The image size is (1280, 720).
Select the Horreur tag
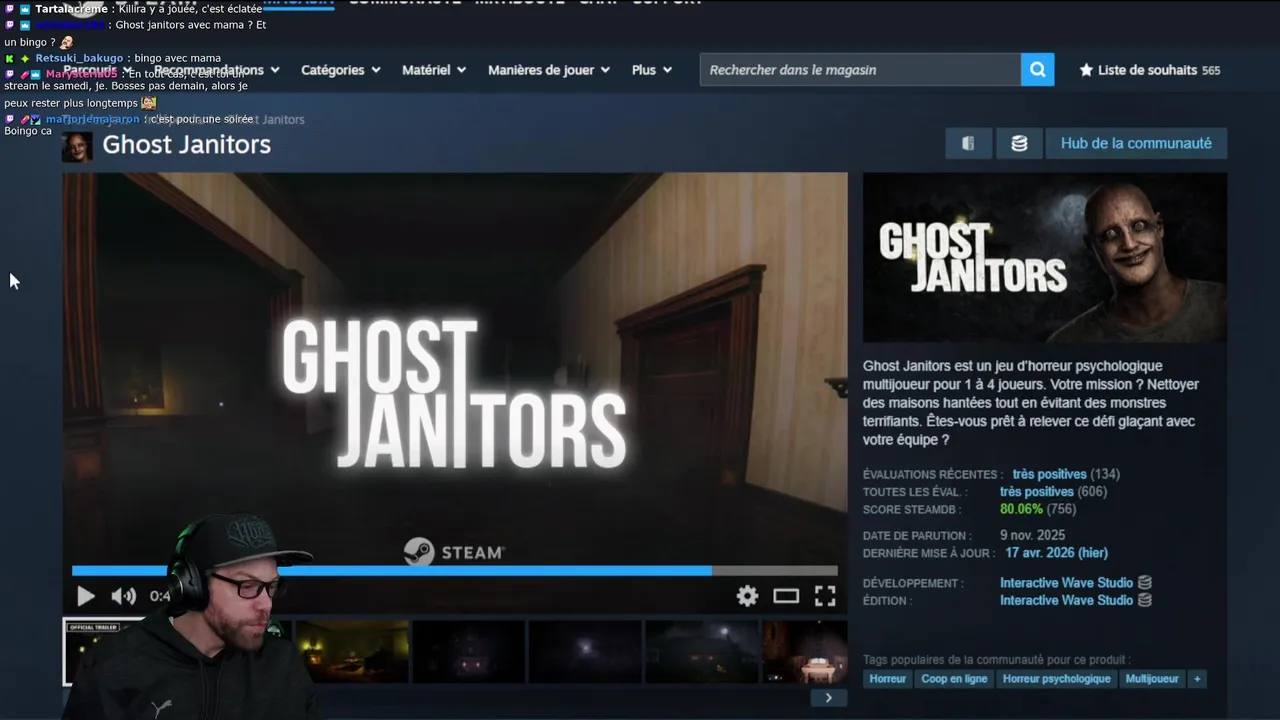point(887,679)
